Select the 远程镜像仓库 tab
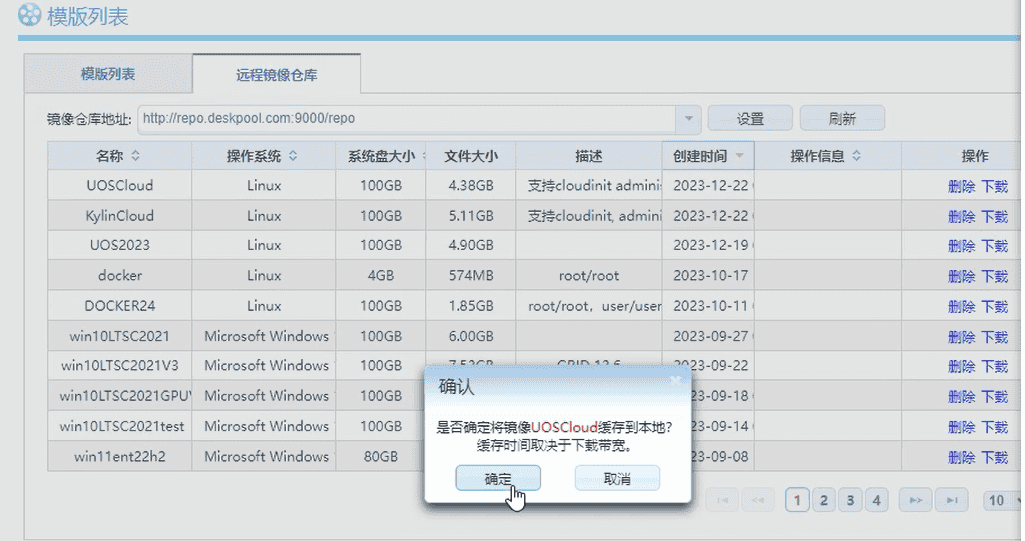Viewport: 1025px width, 541px height. point(277,74)
